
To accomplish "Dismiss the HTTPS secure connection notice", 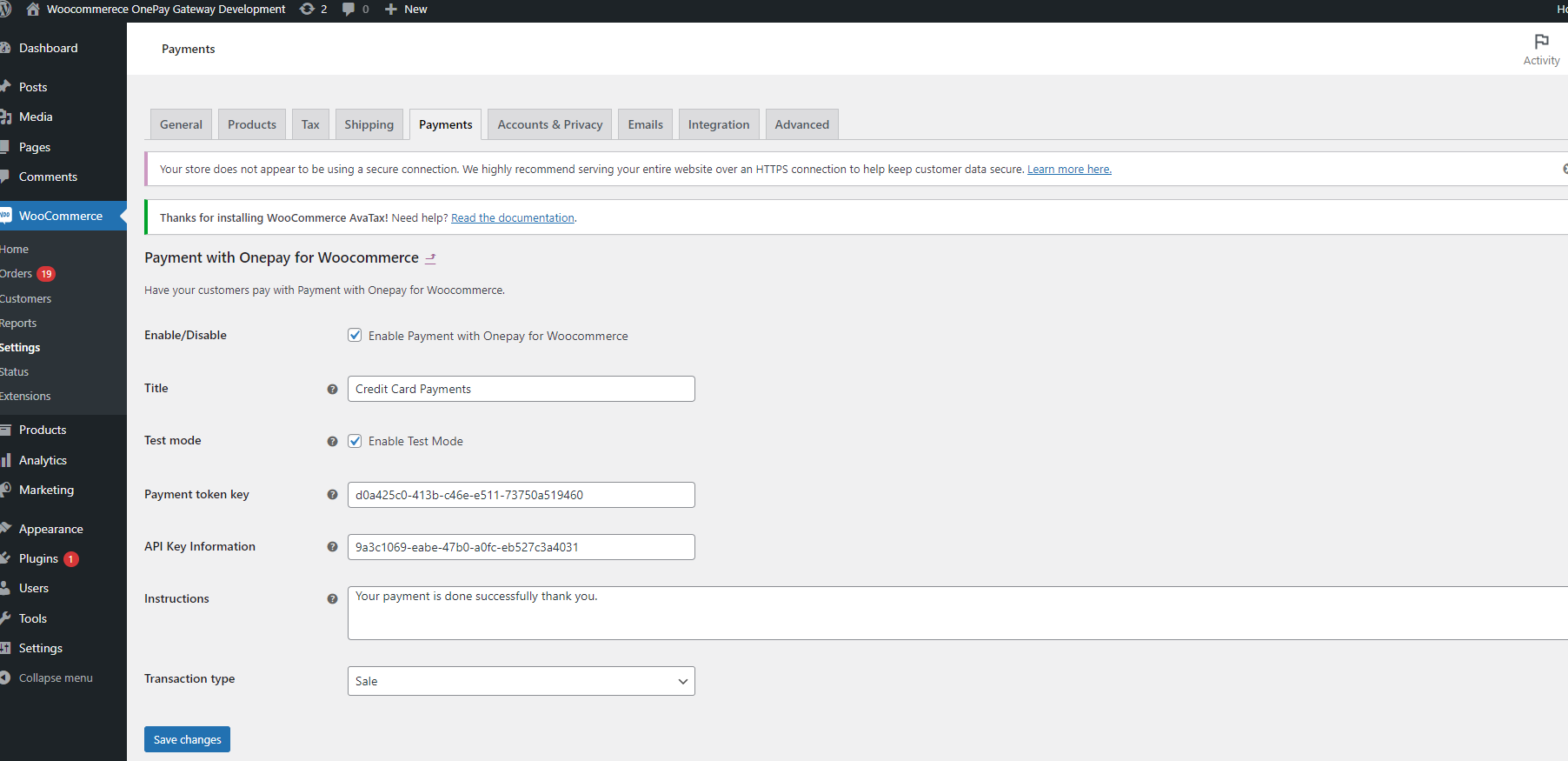I will [1565, 169].
